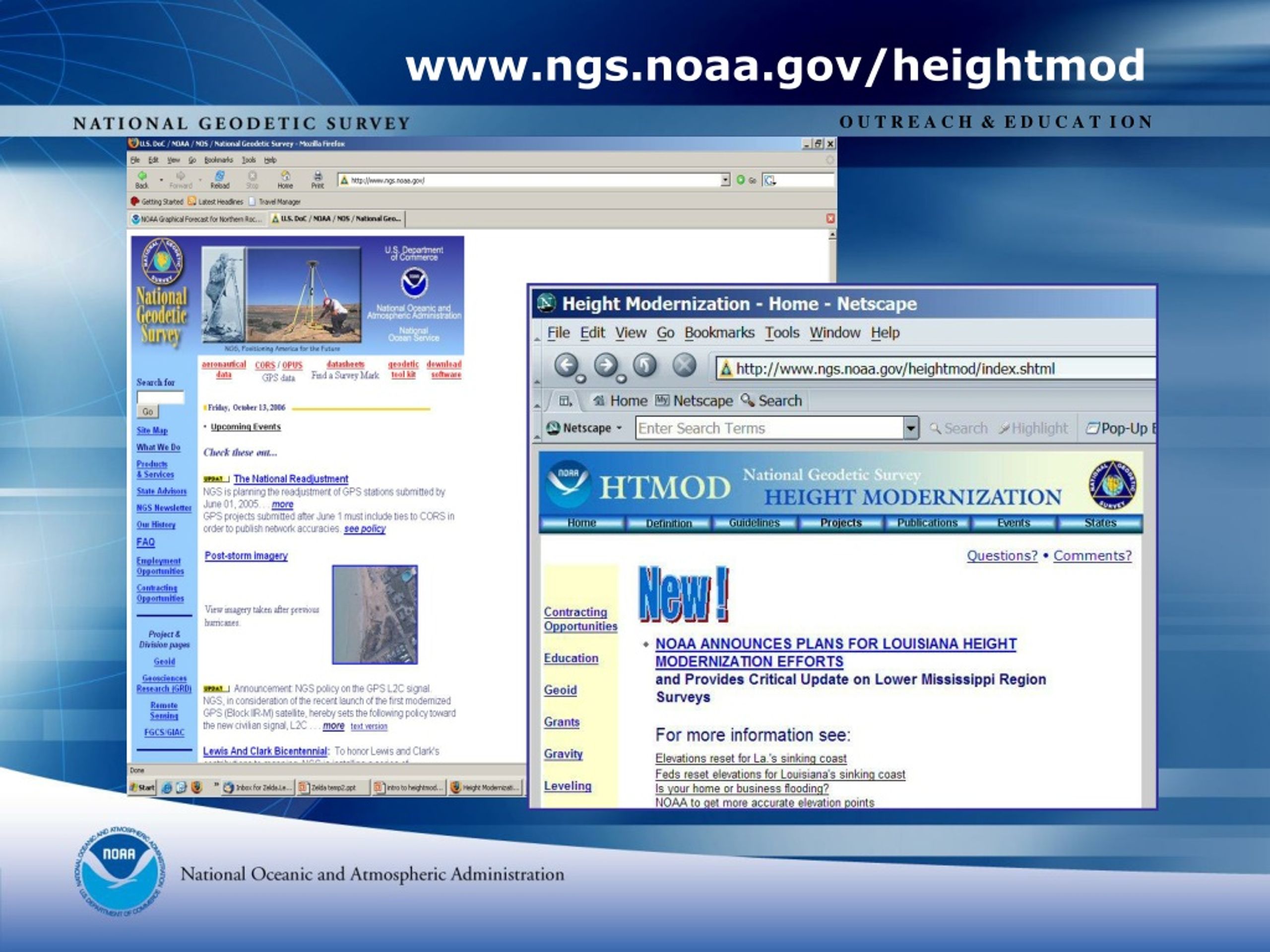Click post-storm aerial imagery thumbnail
This screenshot has height=952, width=1270.
click(x=375, y=614)
